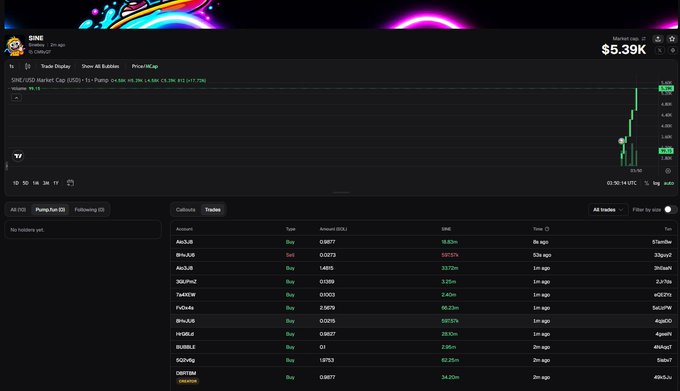Click the Account column header
680x391 pixels.
[184, 229]
